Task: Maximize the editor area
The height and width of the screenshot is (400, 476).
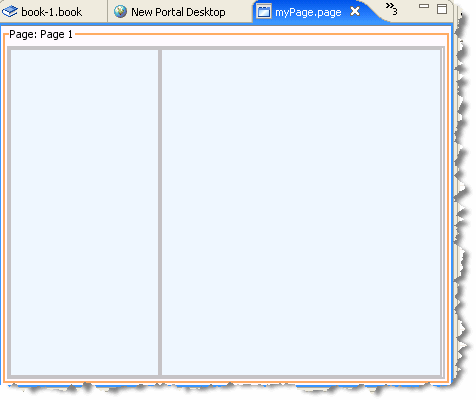Action: [442, 9]
